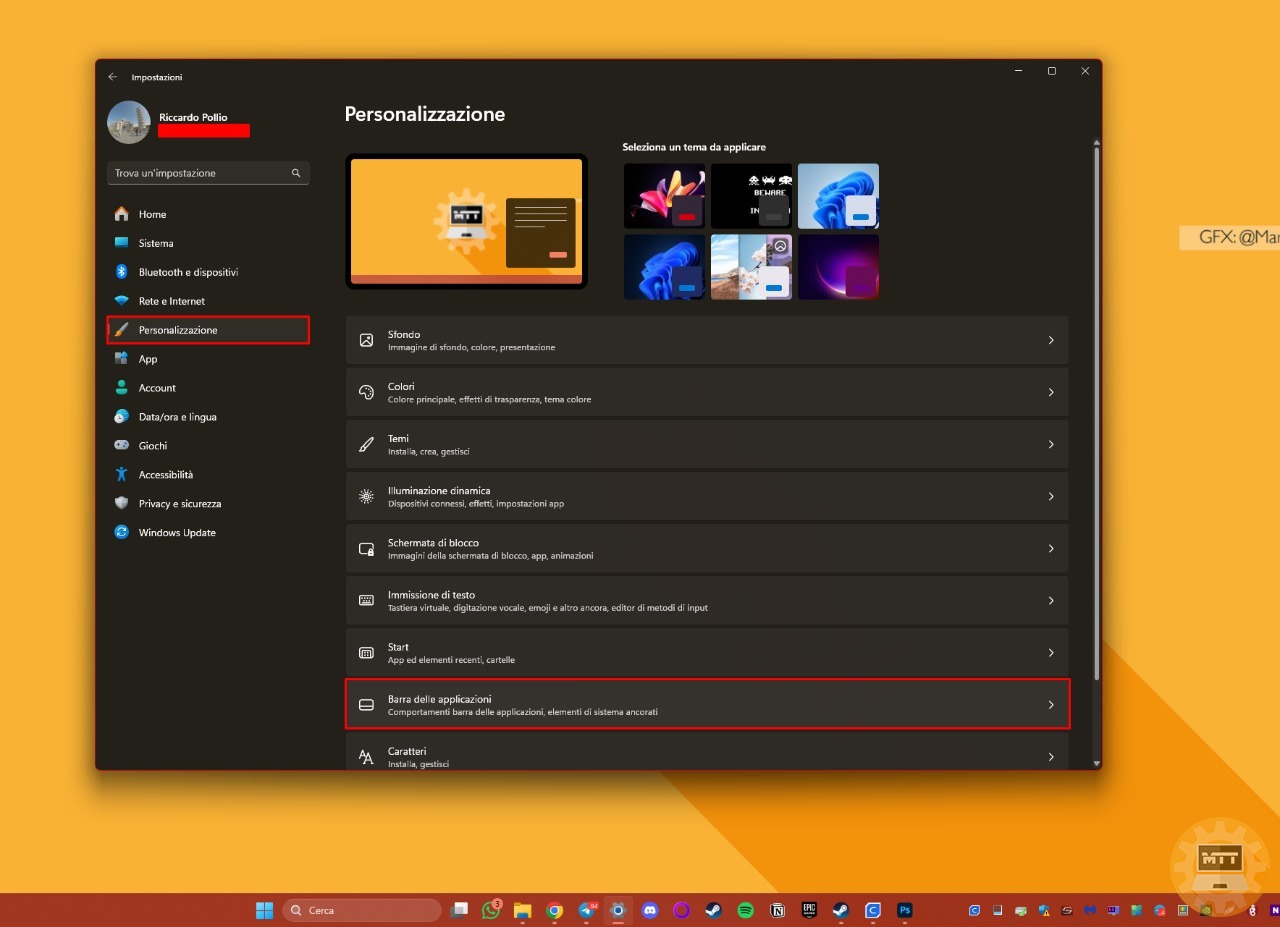The image size is (1280, 927).
Task: Open Privacy e sicurezza settings
Action: (x=180, y=504)
